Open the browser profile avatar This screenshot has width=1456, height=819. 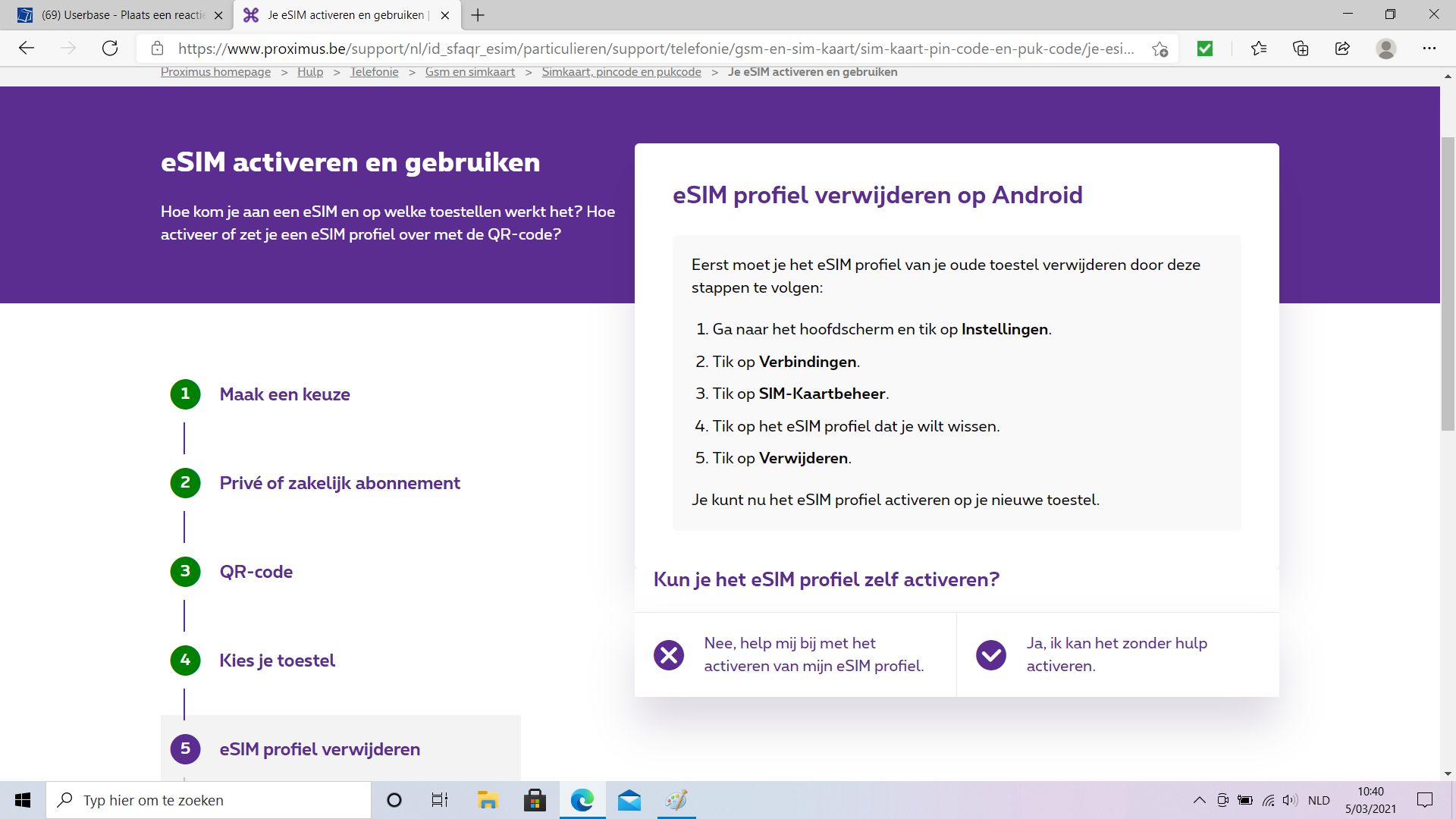click(1385, 49)
